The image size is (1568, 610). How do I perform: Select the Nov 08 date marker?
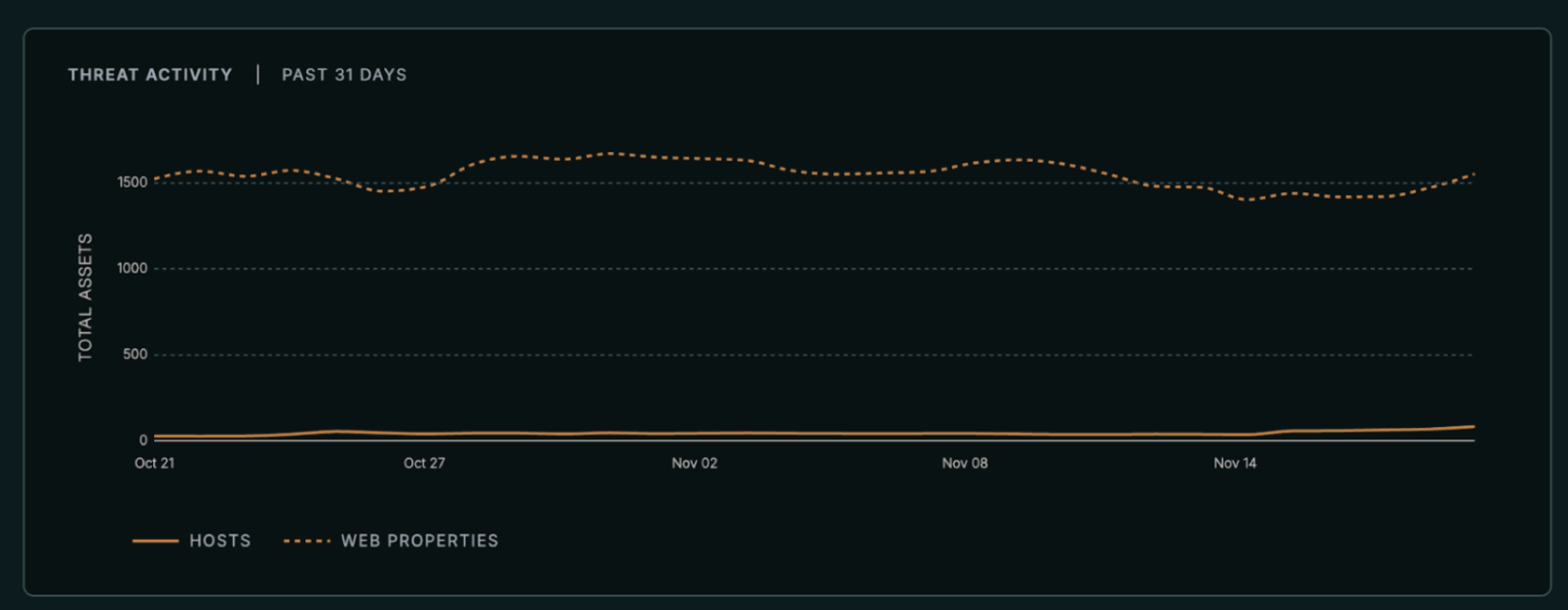[965, 463]
